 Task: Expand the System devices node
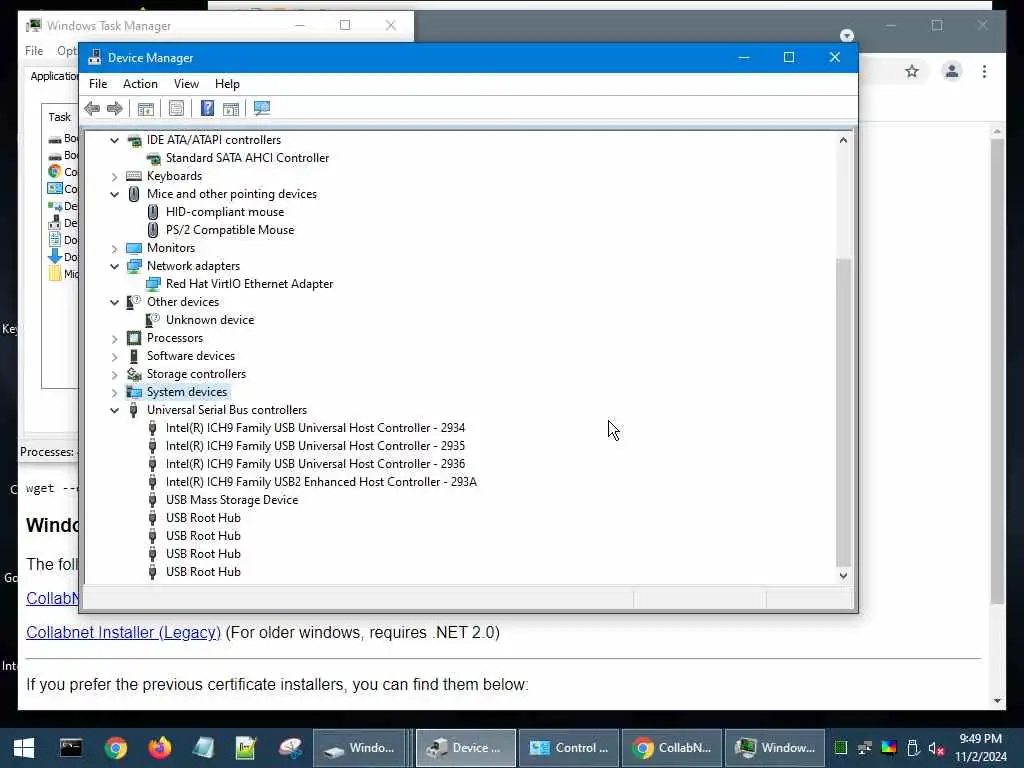(x=115, y=392)
